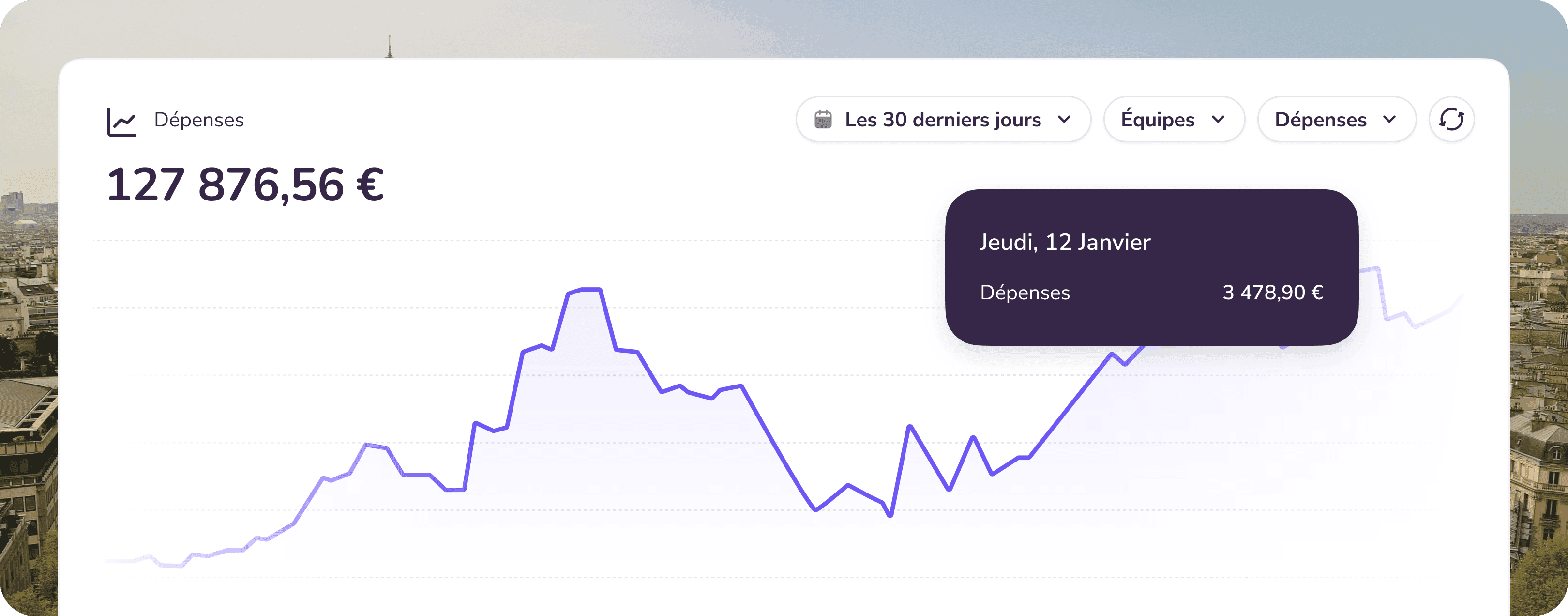Click the dark tooltip card background

tap(1152, 267)
